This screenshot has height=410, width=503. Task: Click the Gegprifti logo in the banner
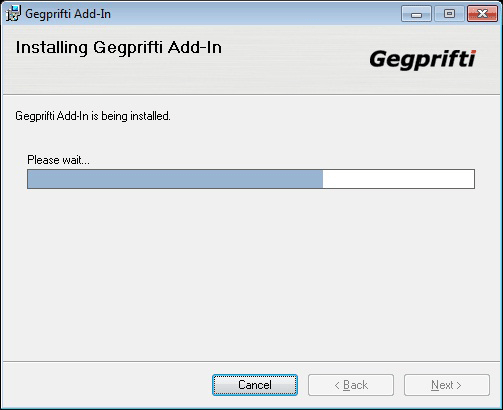click(x=423, y=60)
